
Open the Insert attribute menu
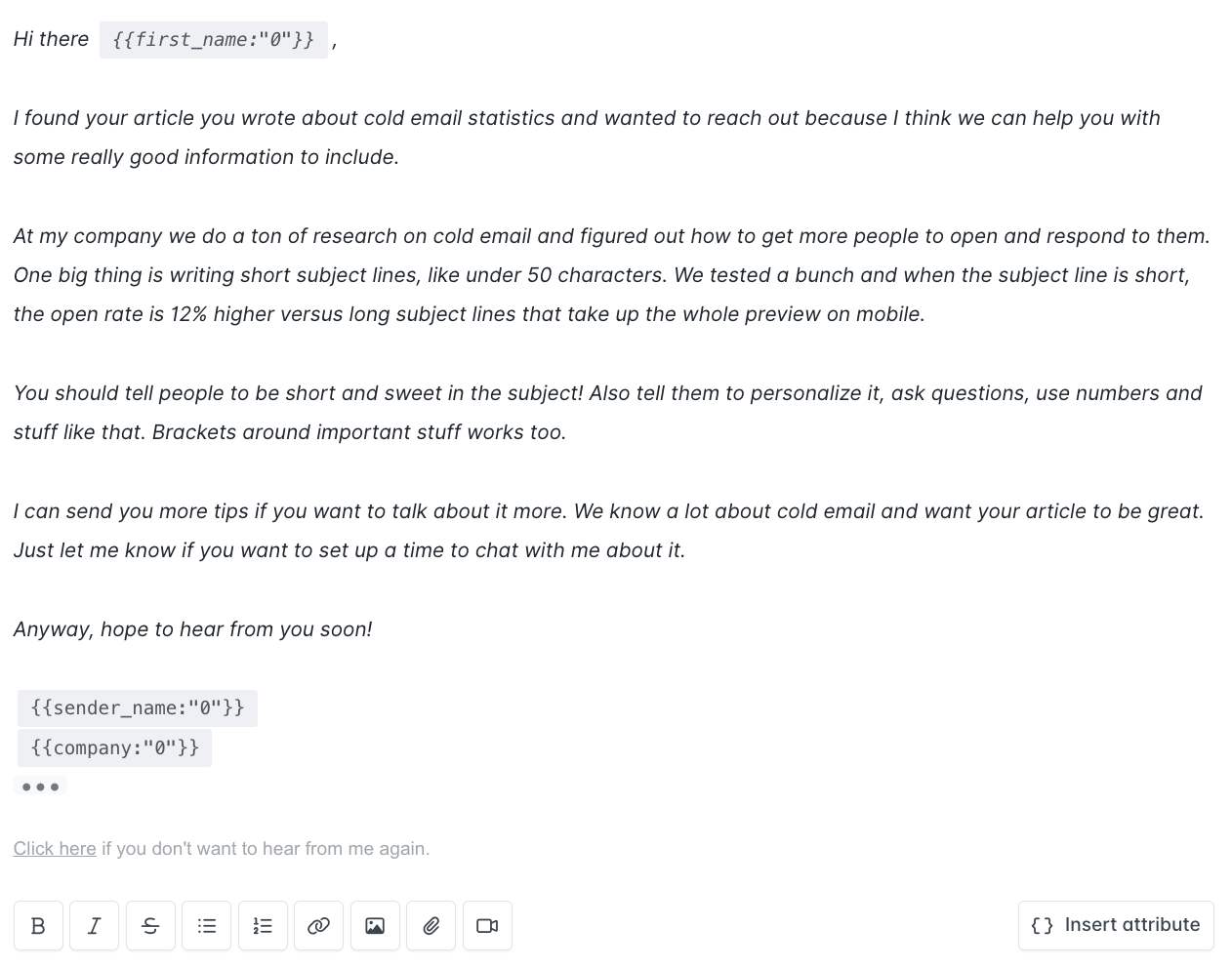(x=1116, y=925)
